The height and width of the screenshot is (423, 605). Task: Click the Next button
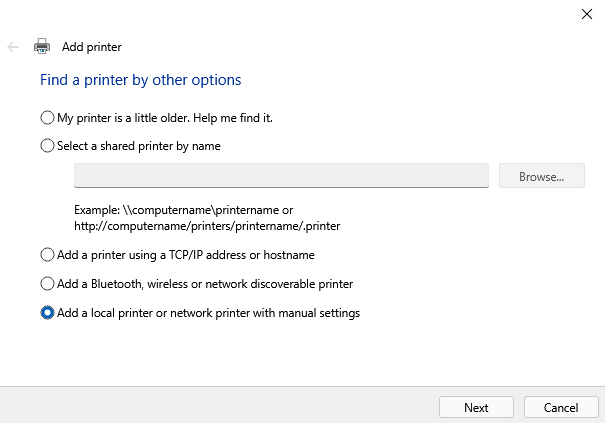476,407
